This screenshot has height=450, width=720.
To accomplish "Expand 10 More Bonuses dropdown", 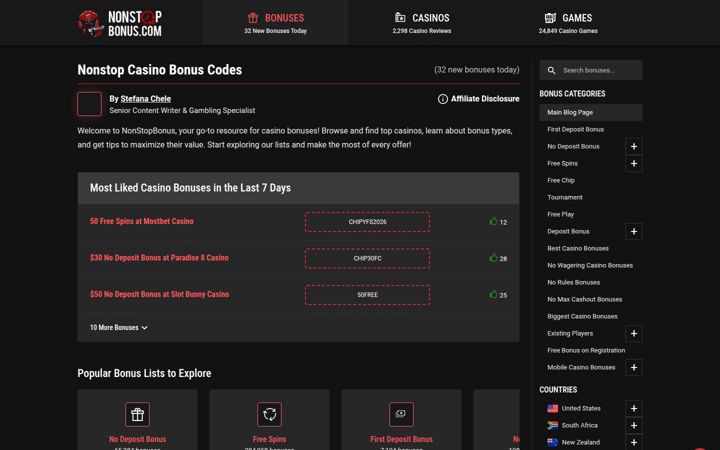I will (x=118, y=327).
